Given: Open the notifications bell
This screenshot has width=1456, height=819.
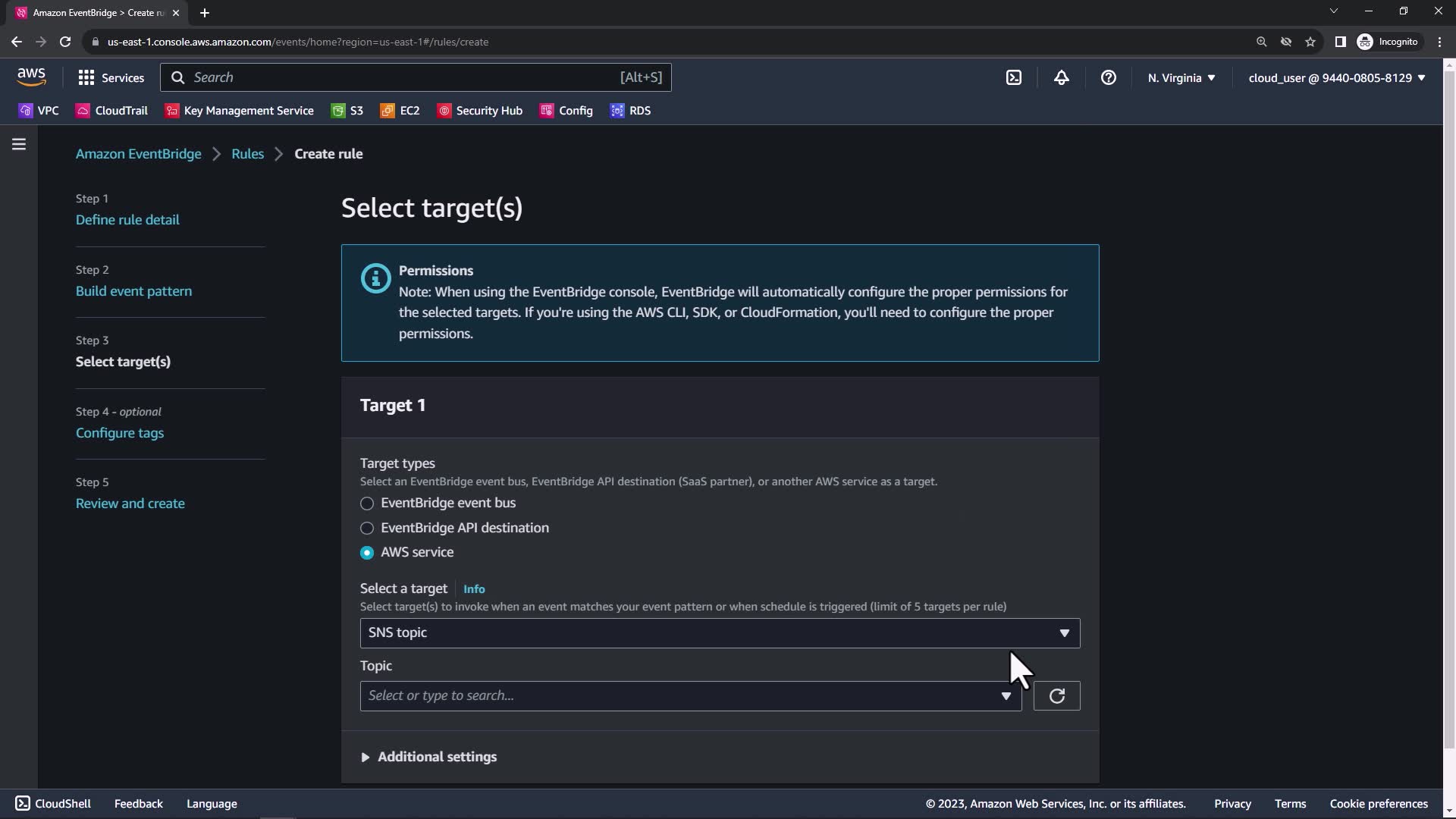Looking at the screenshot, I should (1061, 77).
